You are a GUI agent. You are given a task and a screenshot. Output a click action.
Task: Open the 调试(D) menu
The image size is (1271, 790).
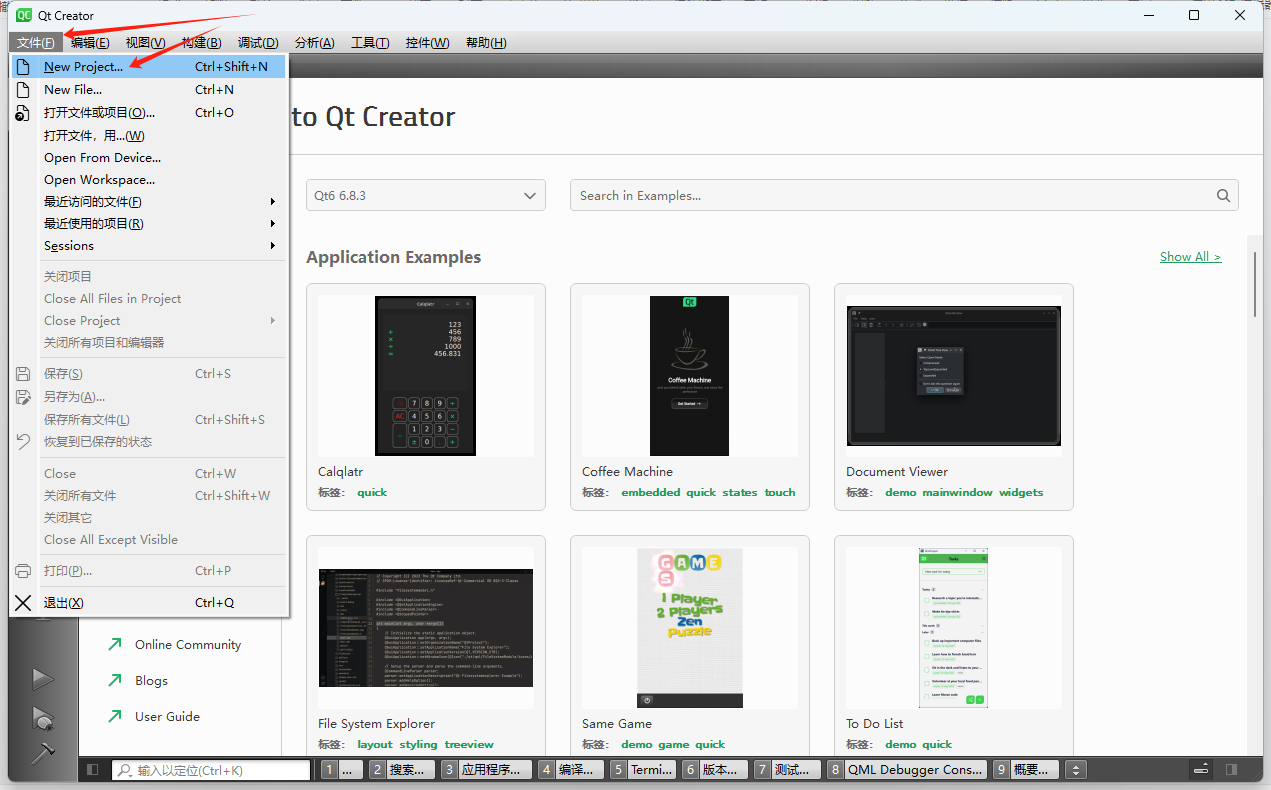pos(258,42)
